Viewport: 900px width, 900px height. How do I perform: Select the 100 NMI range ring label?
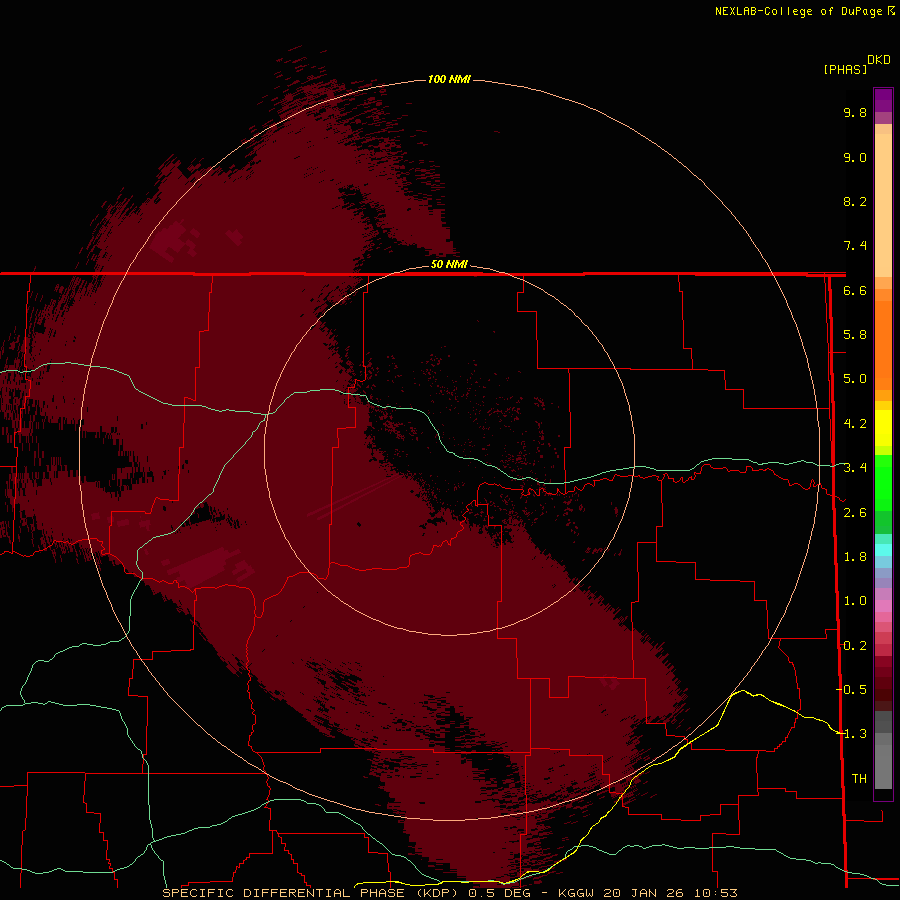(x=449, y=79)
